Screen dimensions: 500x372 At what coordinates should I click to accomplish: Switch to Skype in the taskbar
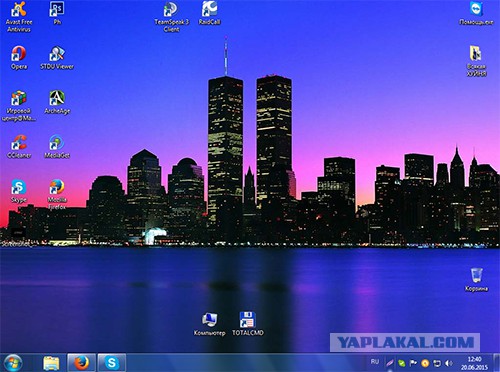(112, 363)
